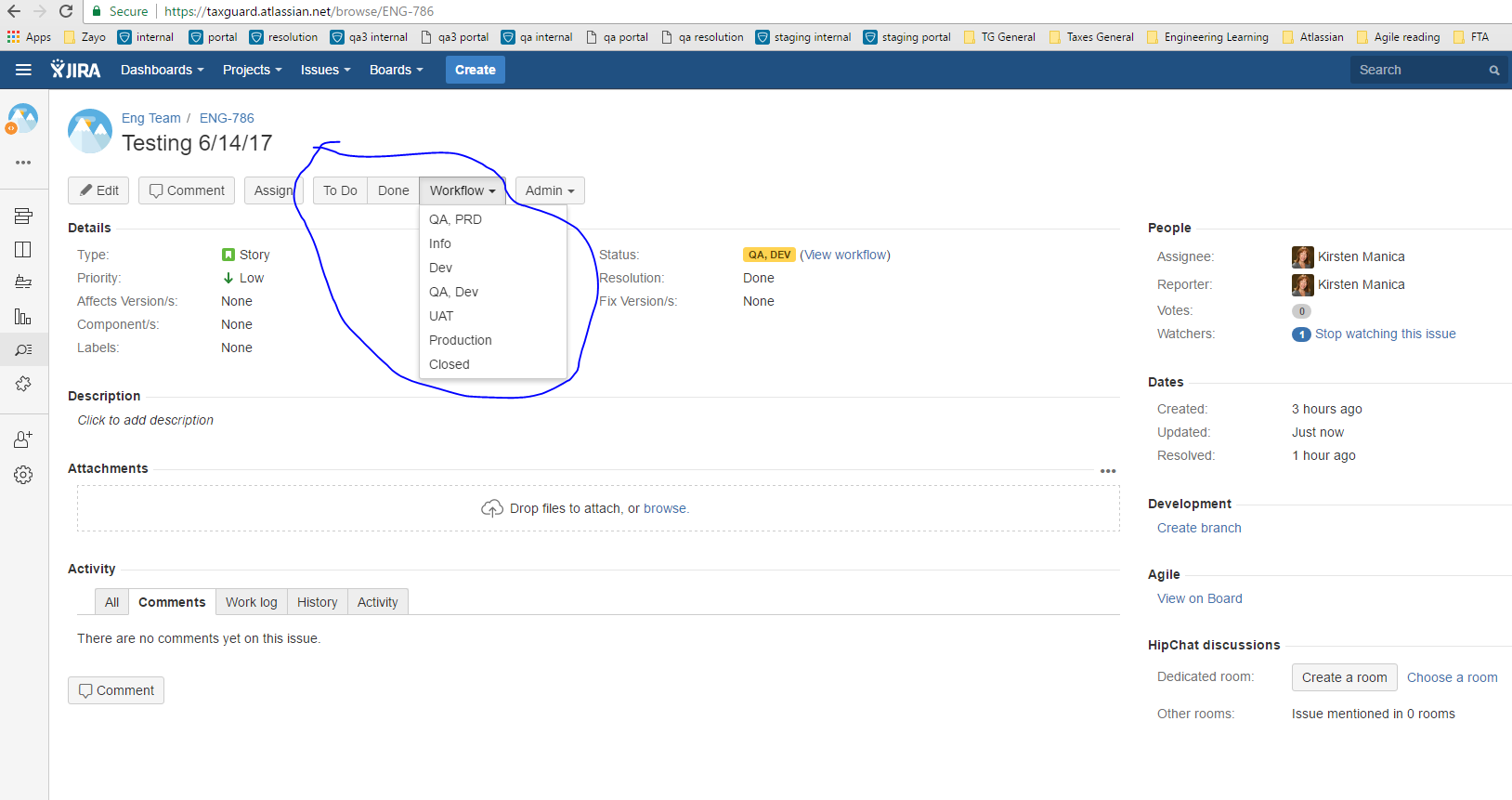This screenshot has height=800, width=1512.
Task: Select Production in the workflow menu
Action: [x=493, y=340]
